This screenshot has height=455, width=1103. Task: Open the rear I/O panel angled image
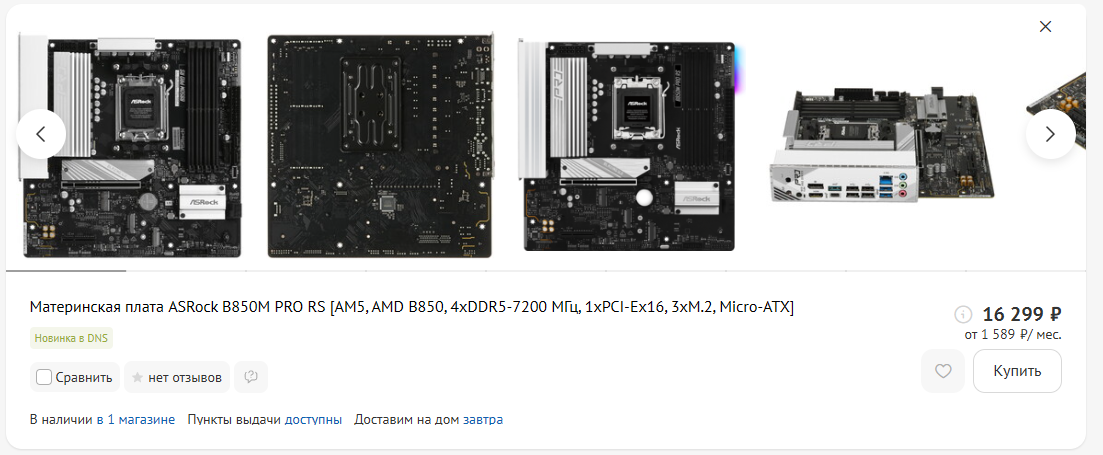pos(882,146)
